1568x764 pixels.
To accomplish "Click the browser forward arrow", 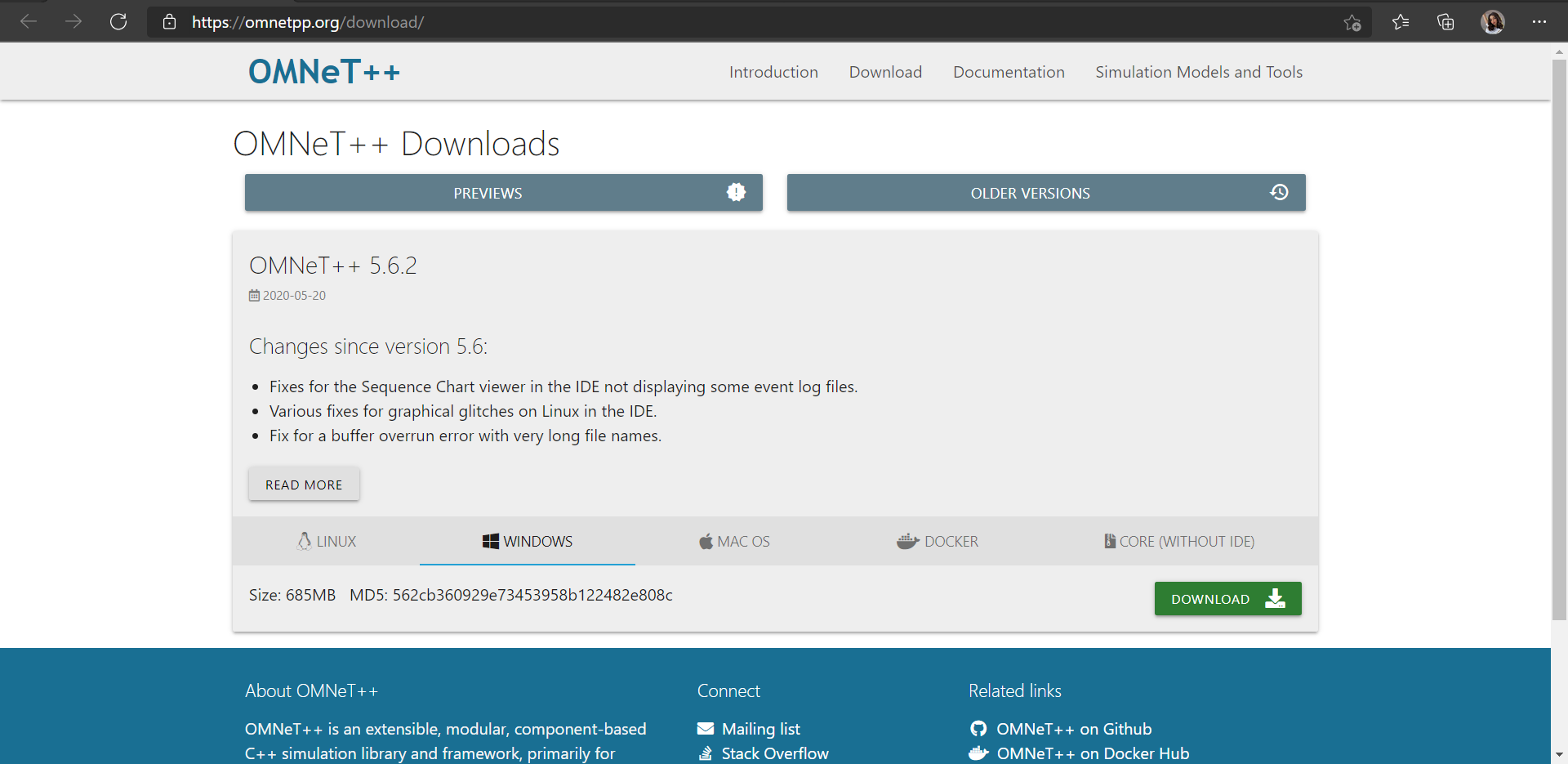I will tap(73, 22).
